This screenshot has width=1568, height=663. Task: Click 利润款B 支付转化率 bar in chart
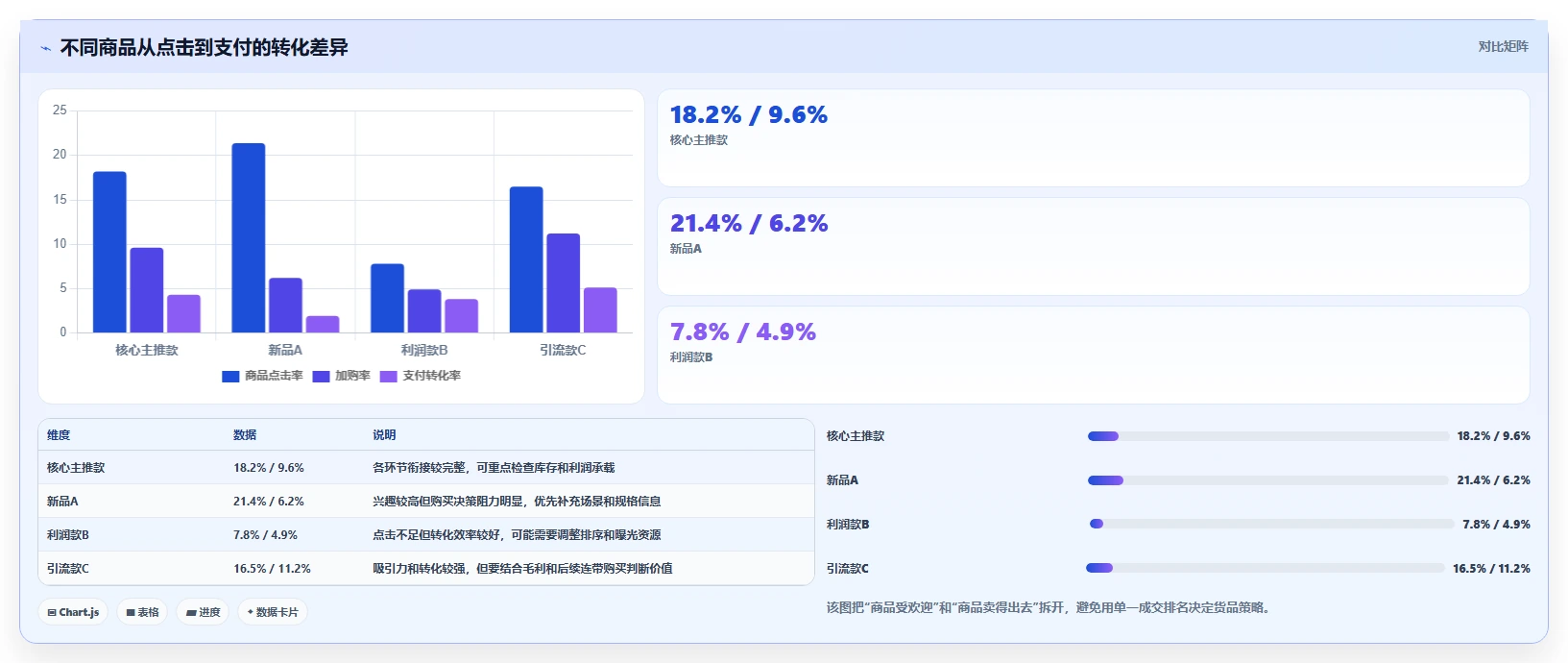(x=461, y=316)
